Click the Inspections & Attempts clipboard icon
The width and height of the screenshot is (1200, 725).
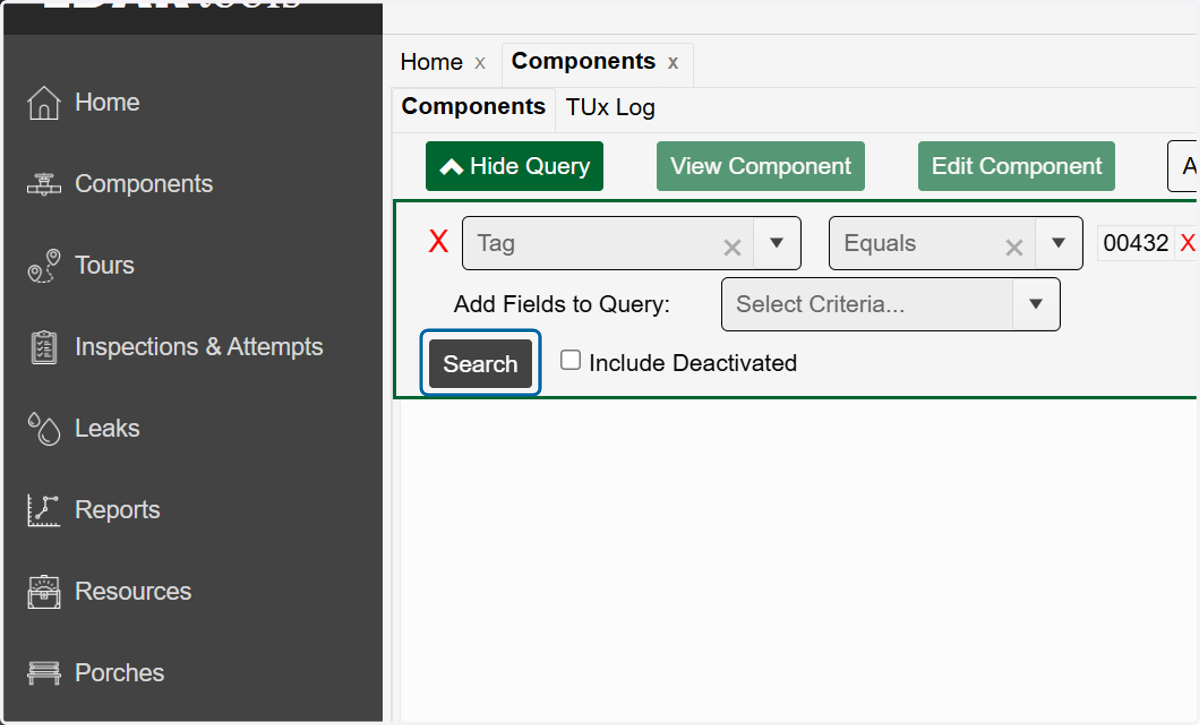[x=43, y=347]
